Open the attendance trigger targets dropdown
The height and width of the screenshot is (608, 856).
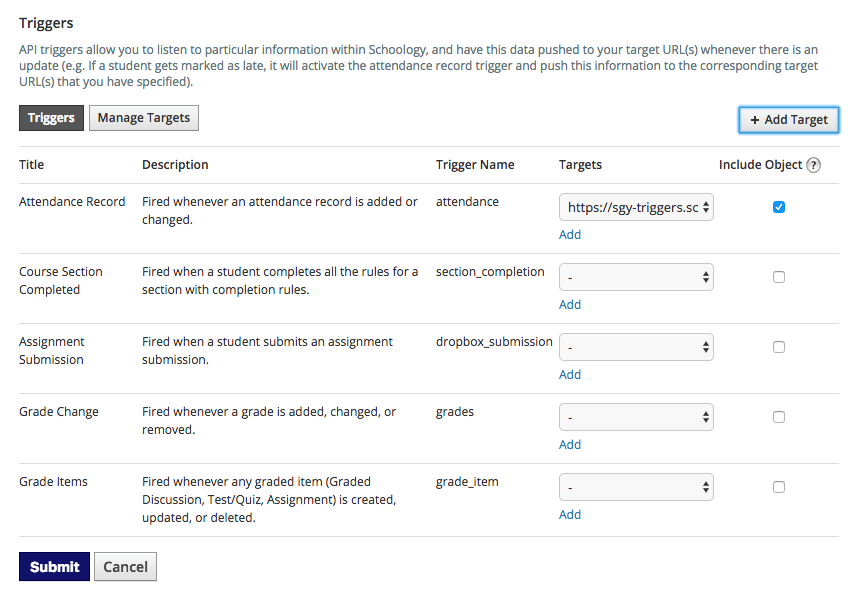click(x=636, y=207)
